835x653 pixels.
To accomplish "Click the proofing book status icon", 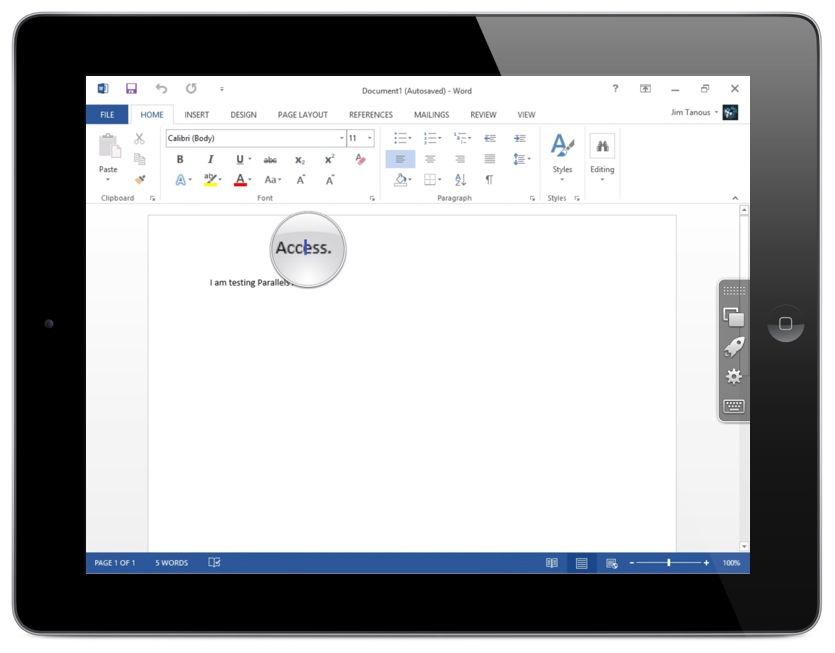I will [x=214, y=562].
